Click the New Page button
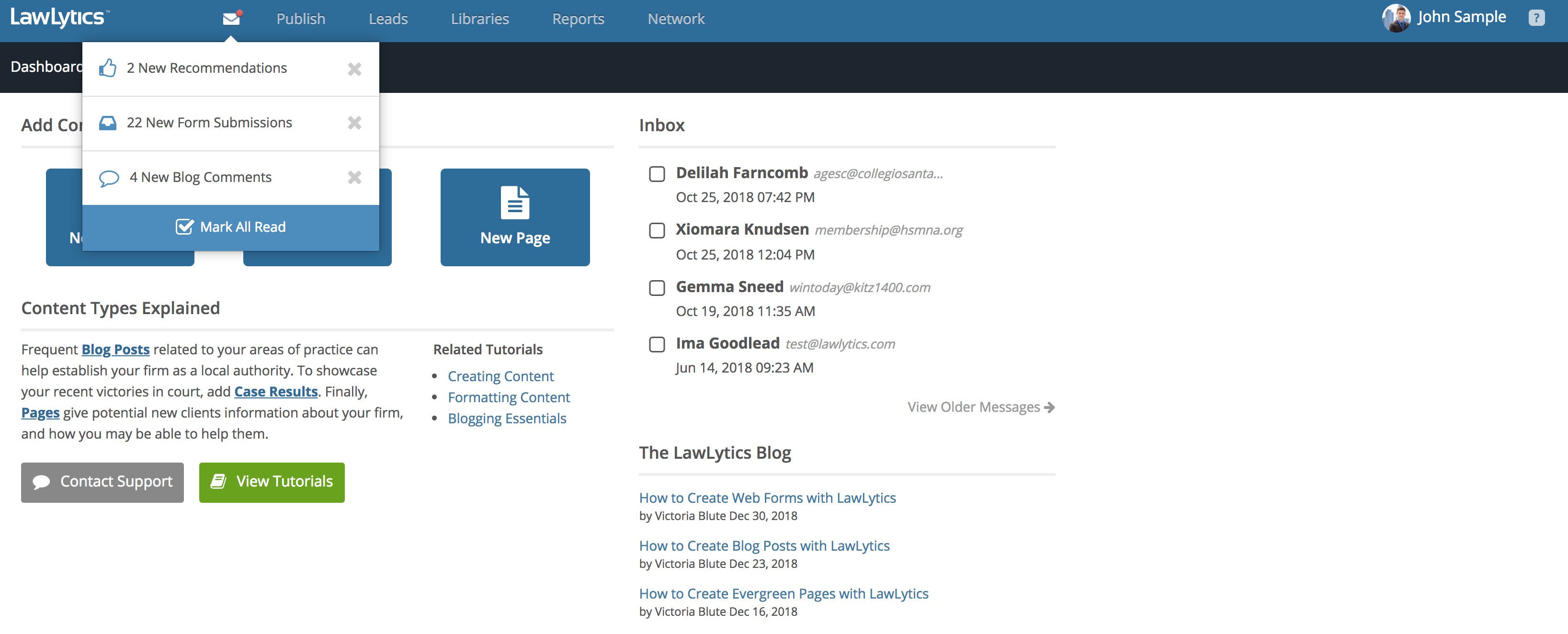The image size is (1568, 634). [515, 217]
